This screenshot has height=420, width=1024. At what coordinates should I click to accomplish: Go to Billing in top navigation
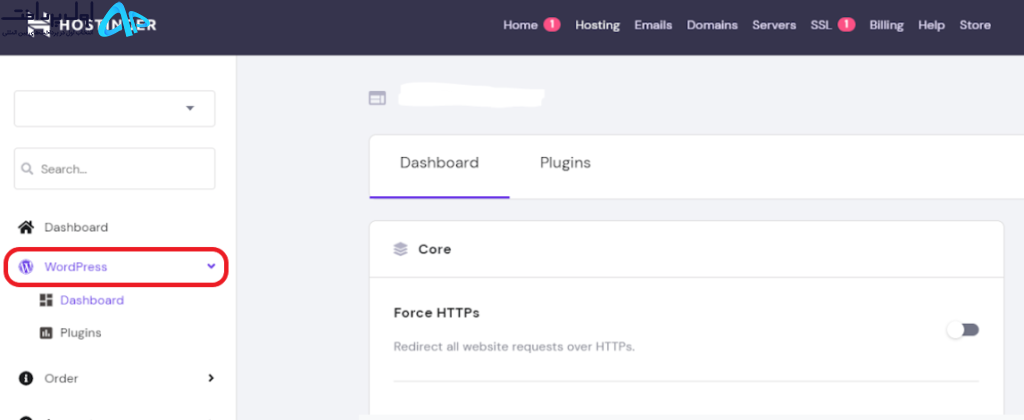tap(886, 25)
